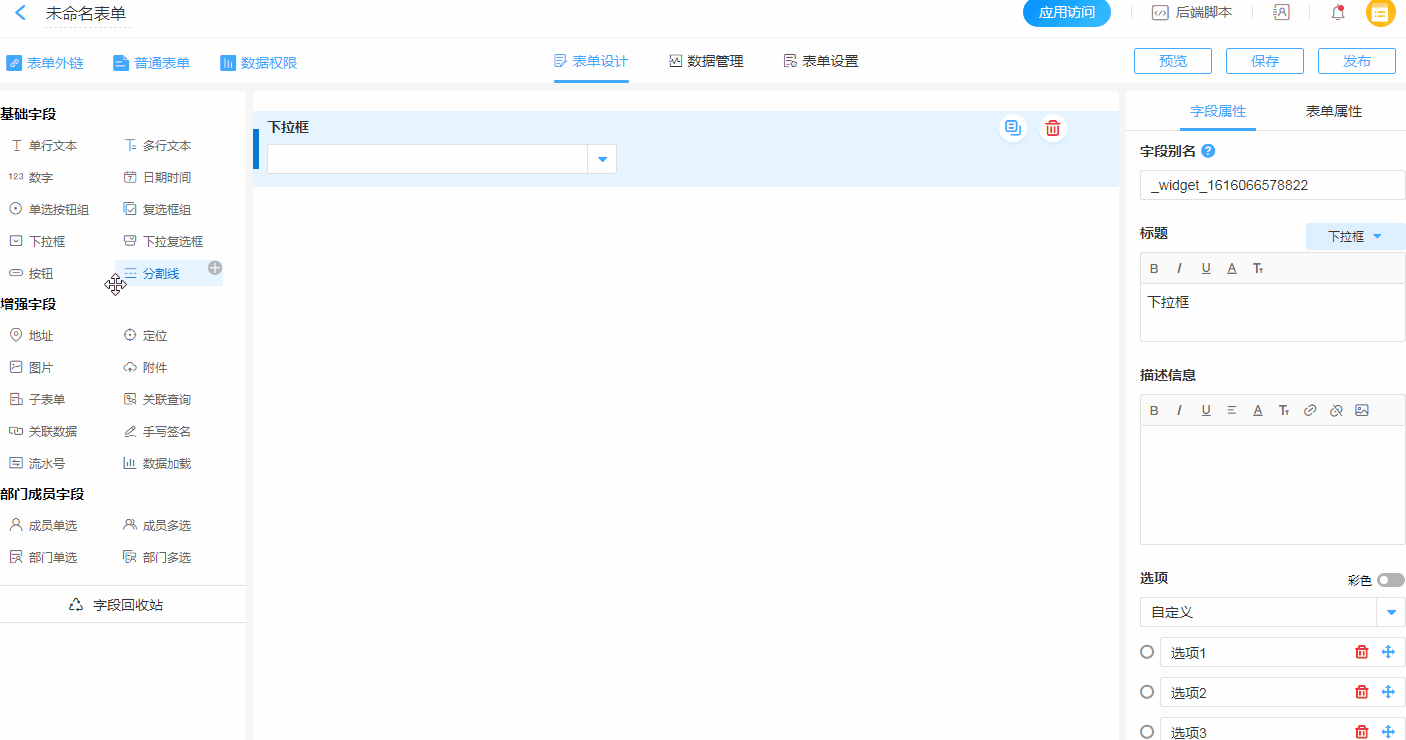This screenshot has height=740, width=1406.
Task: Click the copy field icon on dropdown widget
Action: tap(1012, 128)
